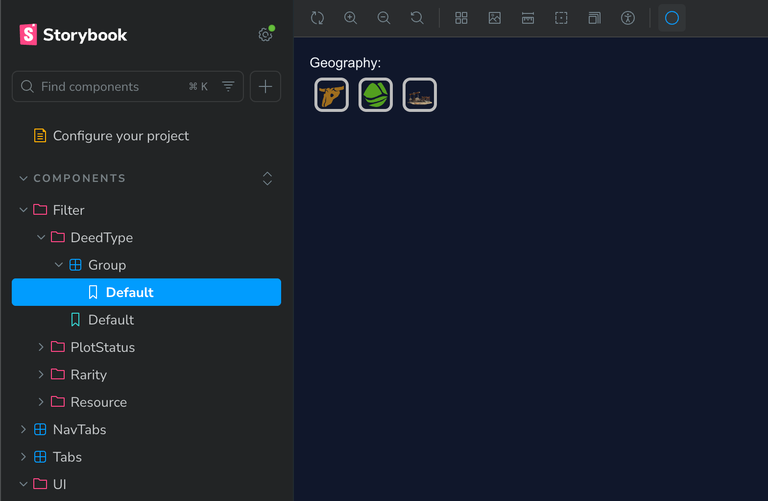Screen dimensions: 768x501
Task: Click the remount component toolbar icon
Action: tap(317, 18)
